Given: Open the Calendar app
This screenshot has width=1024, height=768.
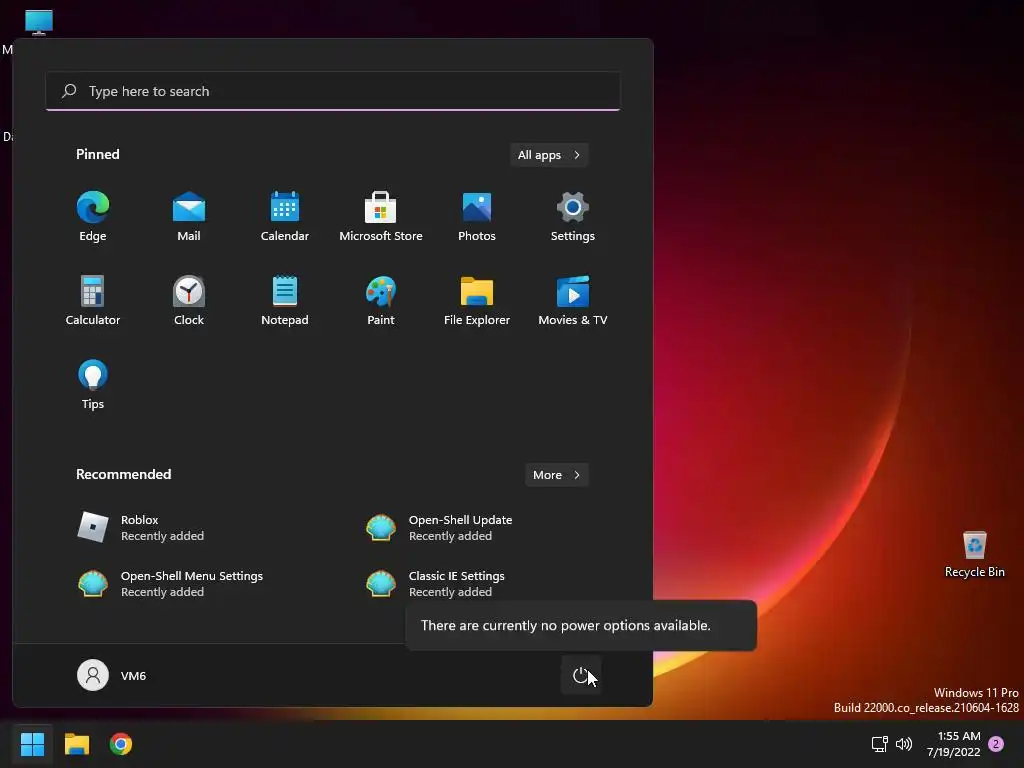Looking at the screenshot, I should click(285, 216).
